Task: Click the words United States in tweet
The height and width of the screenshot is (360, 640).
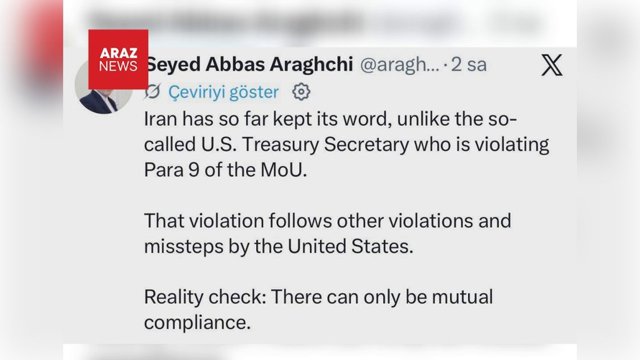Action: (350, 246)
